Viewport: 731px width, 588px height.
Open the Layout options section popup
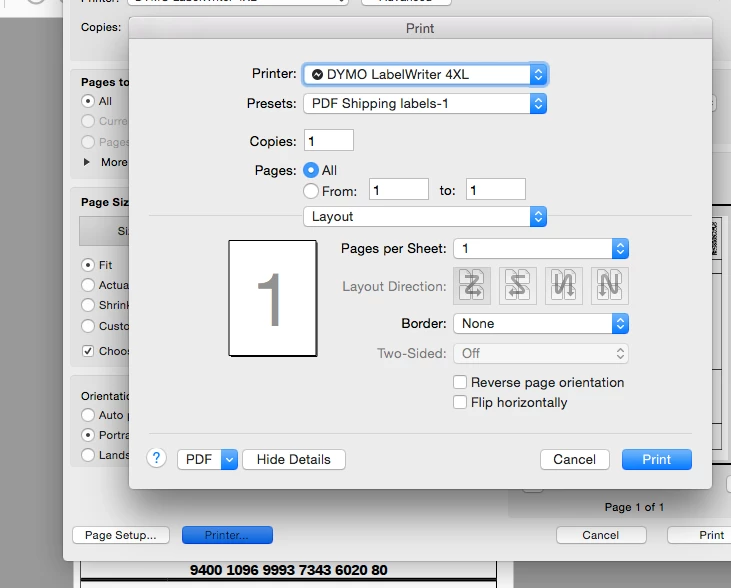(x=425, y=217)
